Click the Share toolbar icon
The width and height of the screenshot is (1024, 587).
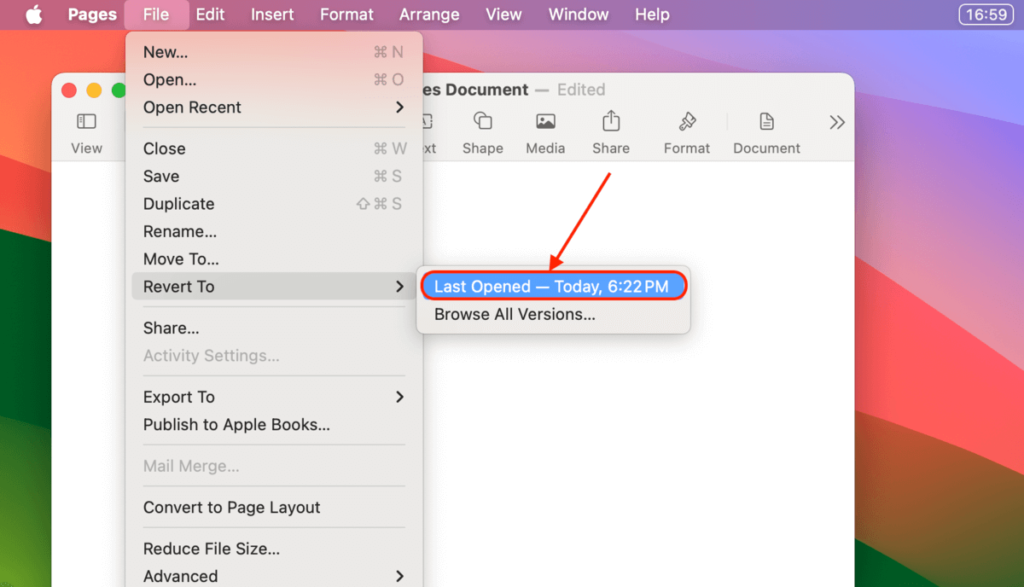610,130
